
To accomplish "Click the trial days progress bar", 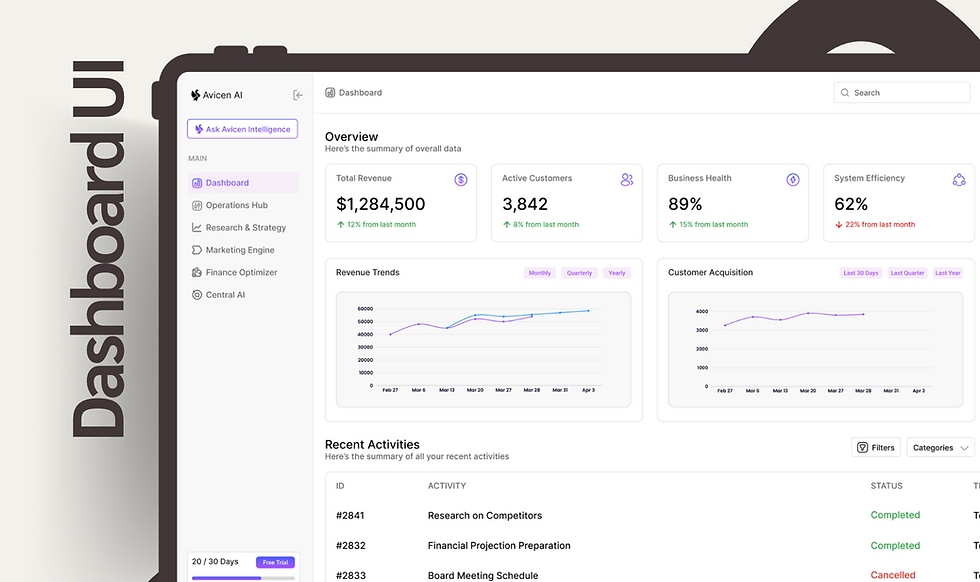I will coord(243,578).
